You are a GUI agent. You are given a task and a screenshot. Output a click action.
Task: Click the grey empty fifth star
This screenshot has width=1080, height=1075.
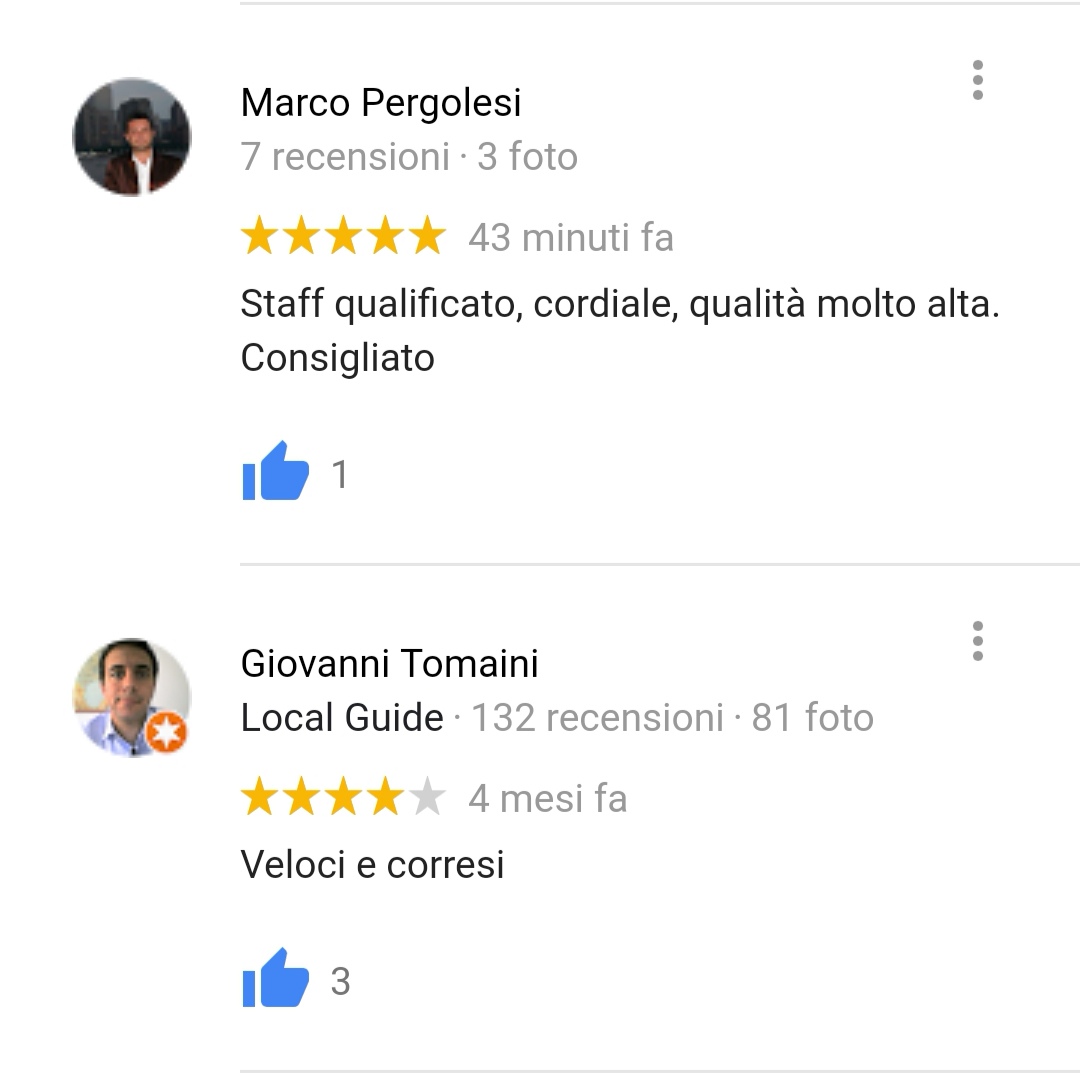[427, 796]
